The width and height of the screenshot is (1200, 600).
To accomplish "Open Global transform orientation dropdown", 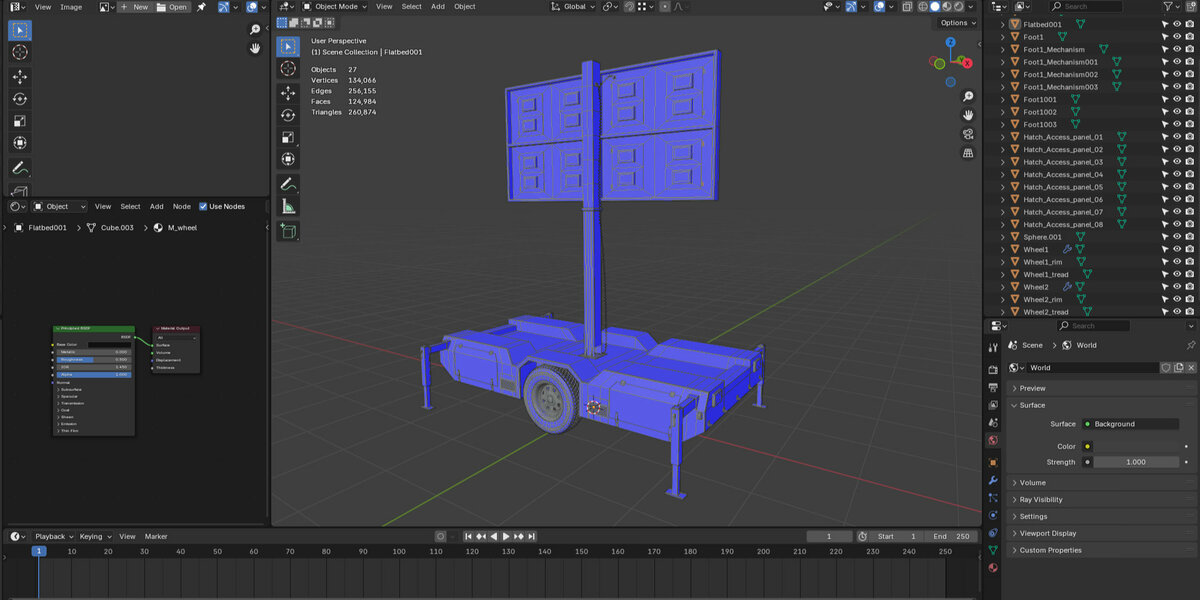I will (x=573, y=6).
